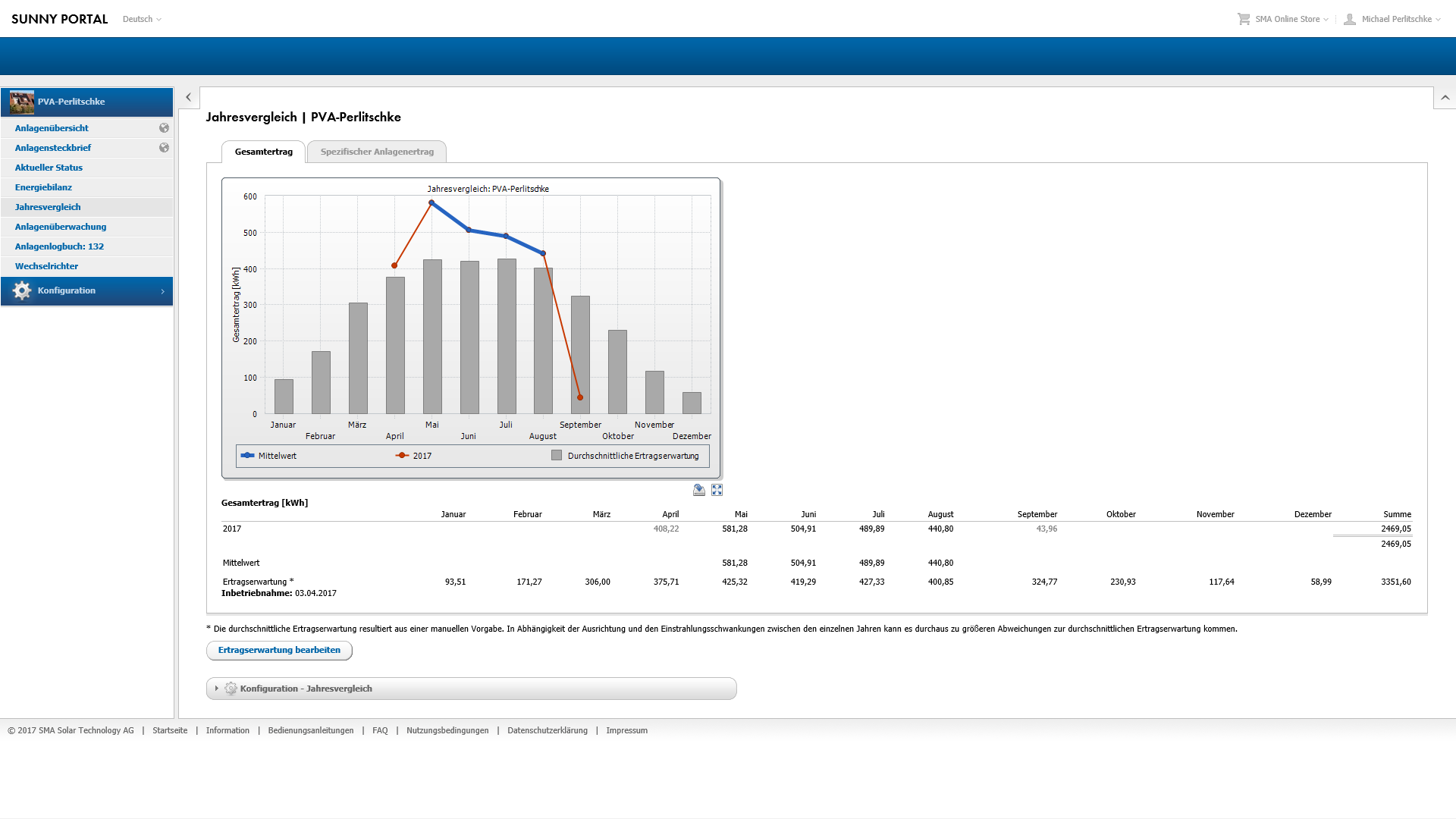This screenshot has width=1456, height=819.
Task: Select the Gesamtertrag tab
Action: pyautogui.click(x=263, y=152)
